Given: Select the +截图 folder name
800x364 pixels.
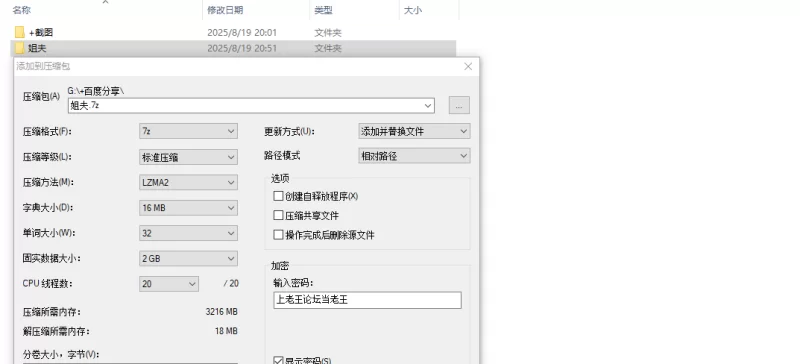Looking at the screenshot, I should tap(41, 33).
